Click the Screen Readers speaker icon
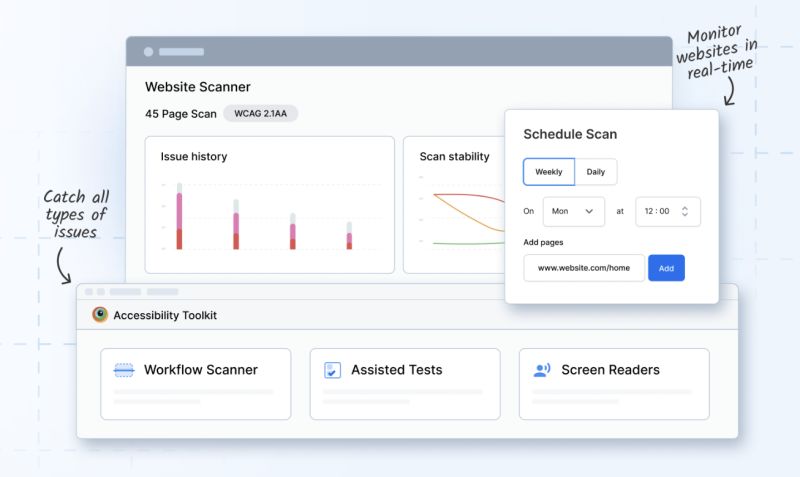800x477 pixels. click(x=542, y=370)
